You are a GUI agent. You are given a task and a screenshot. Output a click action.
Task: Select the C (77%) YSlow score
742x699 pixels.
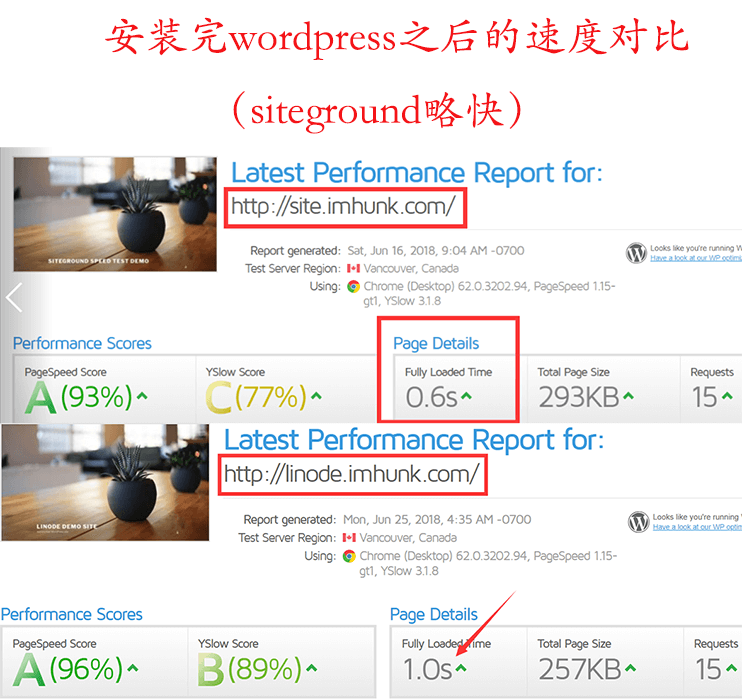(256, 397)
